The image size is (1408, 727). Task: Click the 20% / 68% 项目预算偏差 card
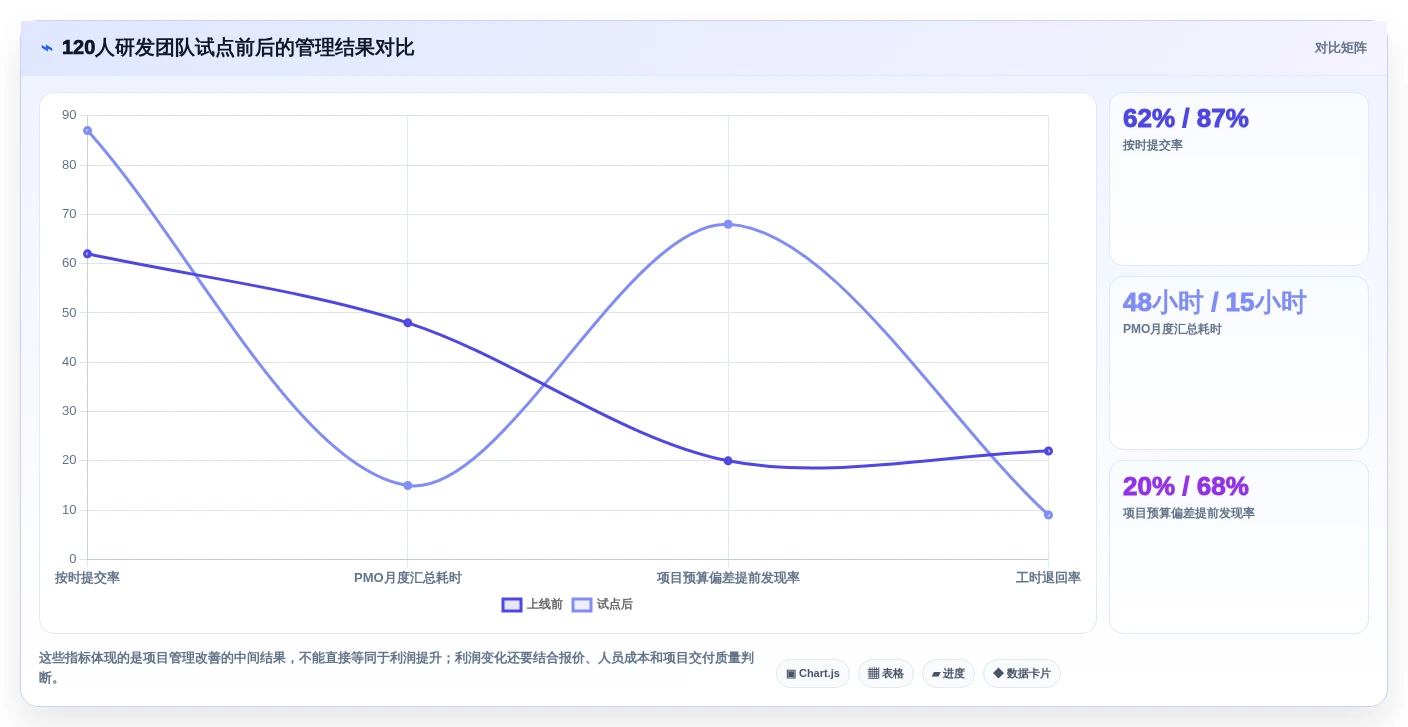coord(1239,547)
